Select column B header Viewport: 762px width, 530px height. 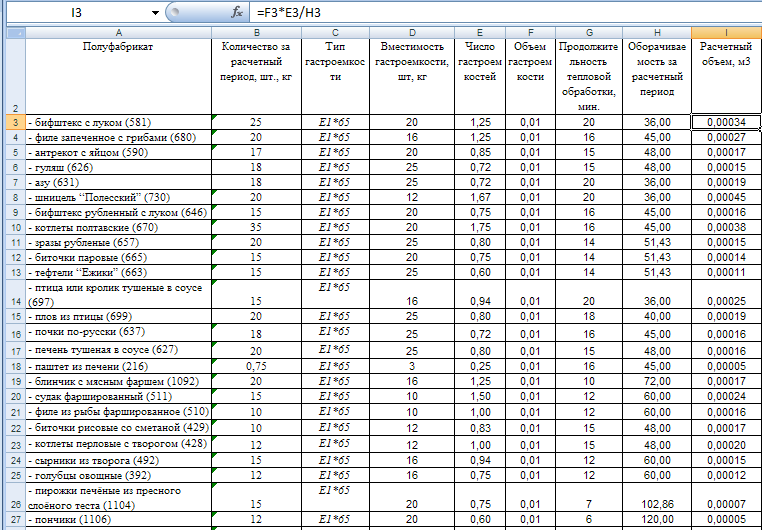[x=257, y=33]
